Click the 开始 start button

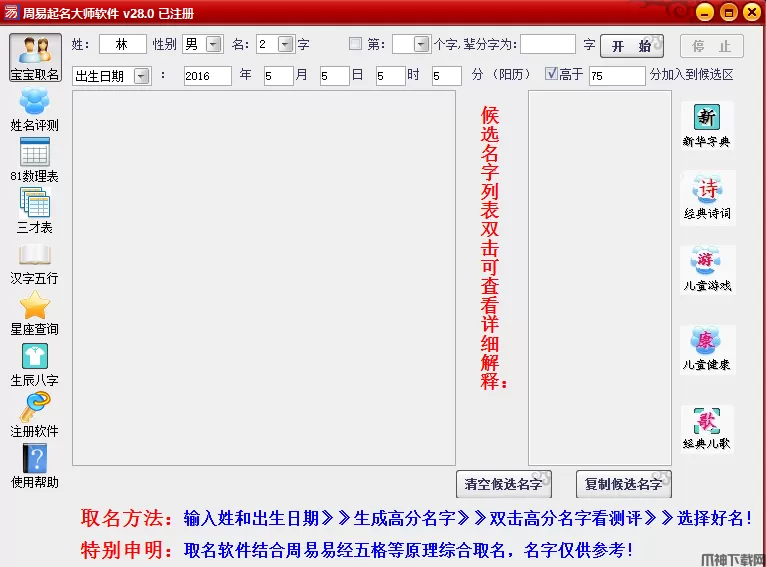(x=632, y=46)
